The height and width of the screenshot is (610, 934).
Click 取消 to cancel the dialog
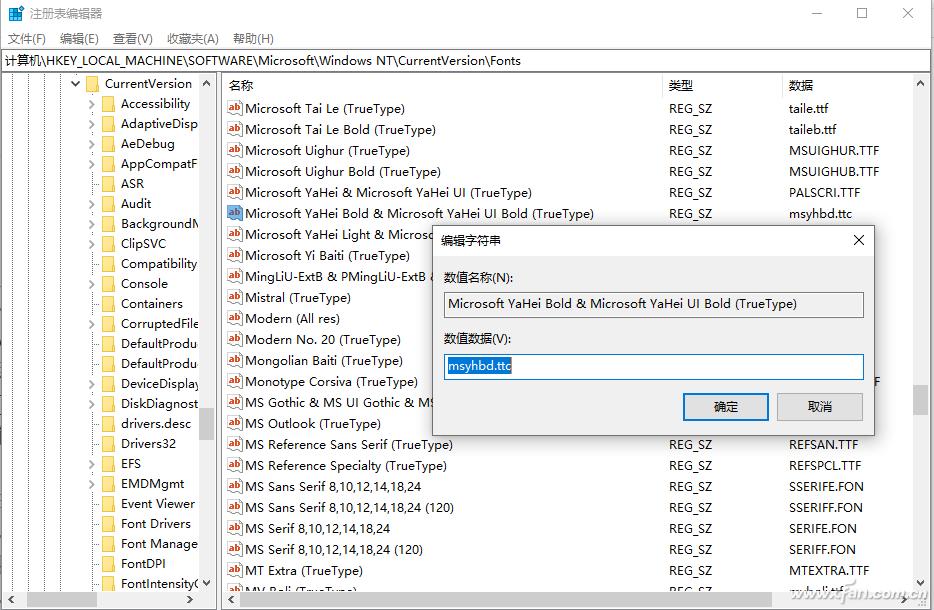point(819,406)
